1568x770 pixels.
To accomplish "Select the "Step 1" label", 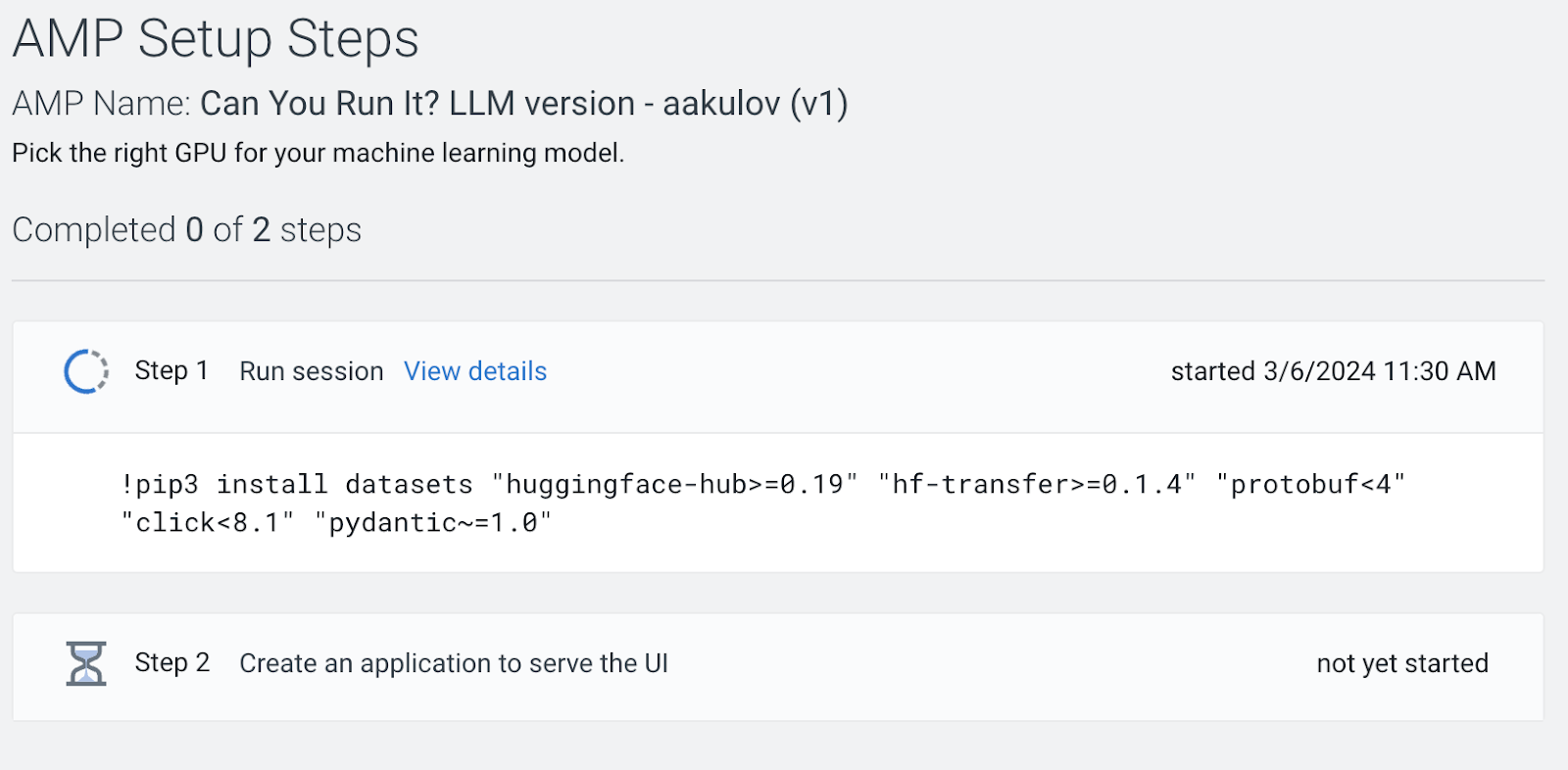I will (x=171, y=371).
